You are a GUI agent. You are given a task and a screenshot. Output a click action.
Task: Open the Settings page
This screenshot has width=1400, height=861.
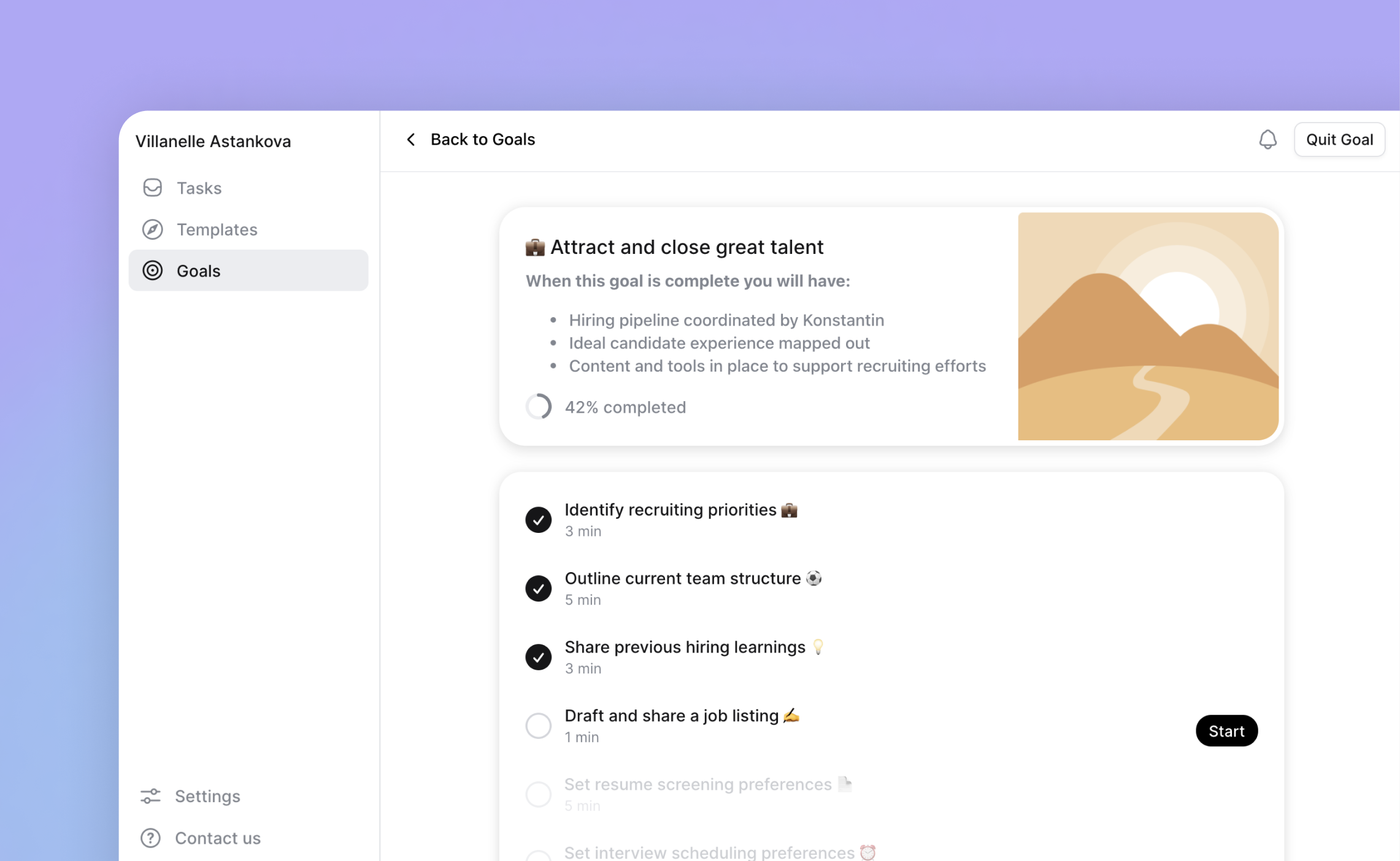click(207, 796)
